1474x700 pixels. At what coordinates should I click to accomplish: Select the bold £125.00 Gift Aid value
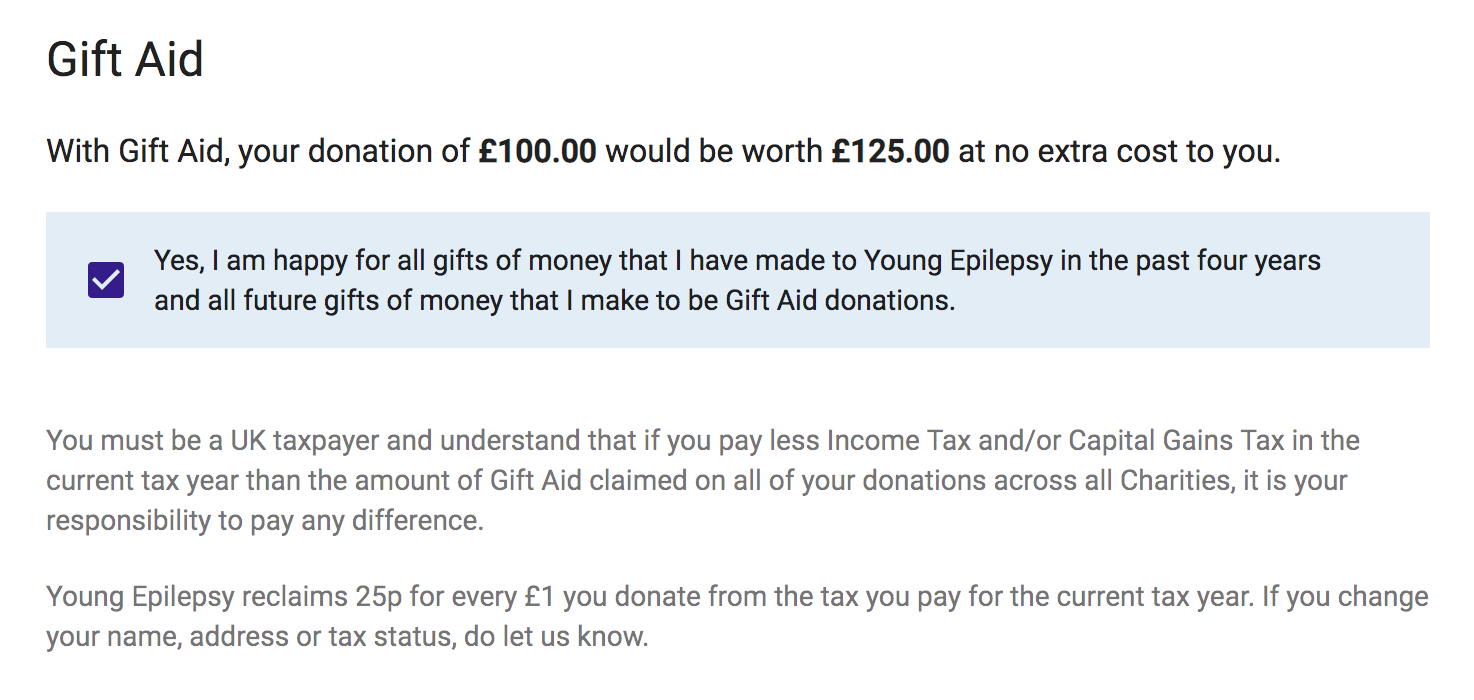[x=890, y=150]
